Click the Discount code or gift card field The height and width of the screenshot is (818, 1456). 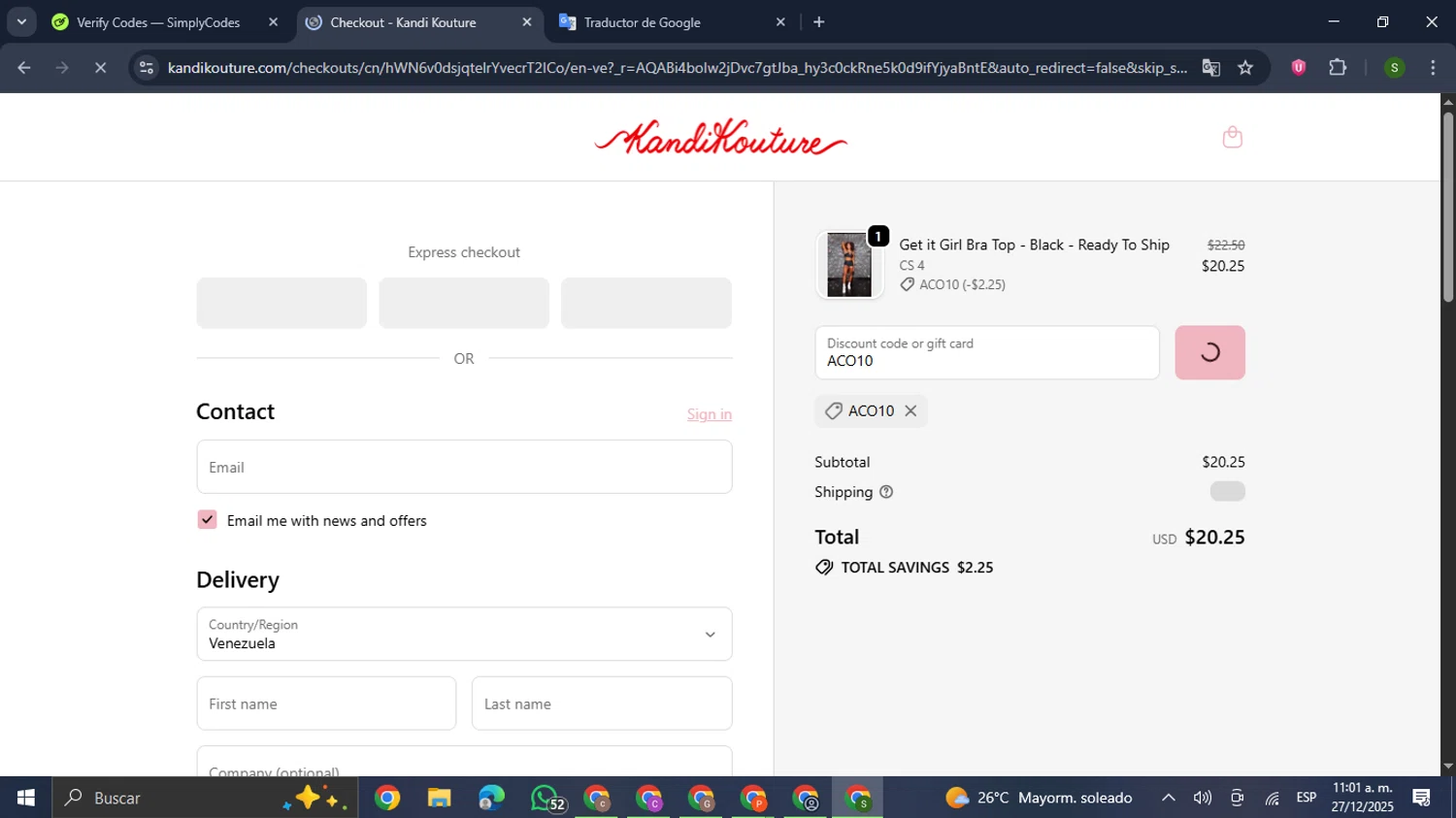click(x=987, y=352)
